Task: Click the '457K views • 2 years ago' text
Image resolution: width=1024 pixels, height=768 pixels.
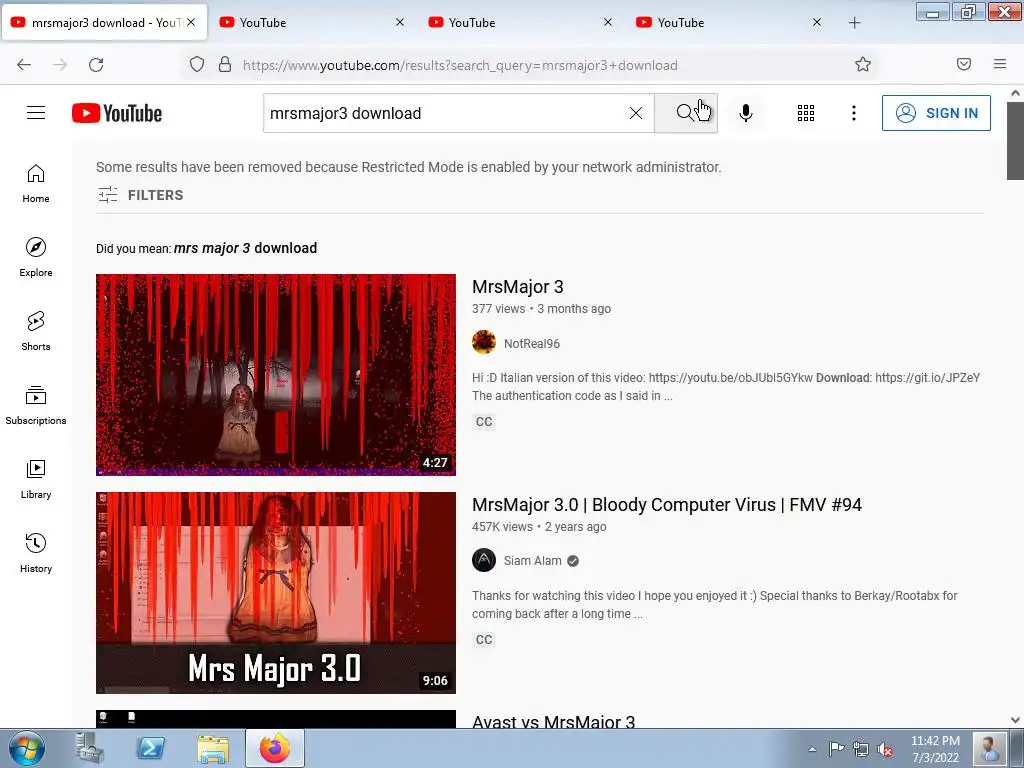Action: 539,526
